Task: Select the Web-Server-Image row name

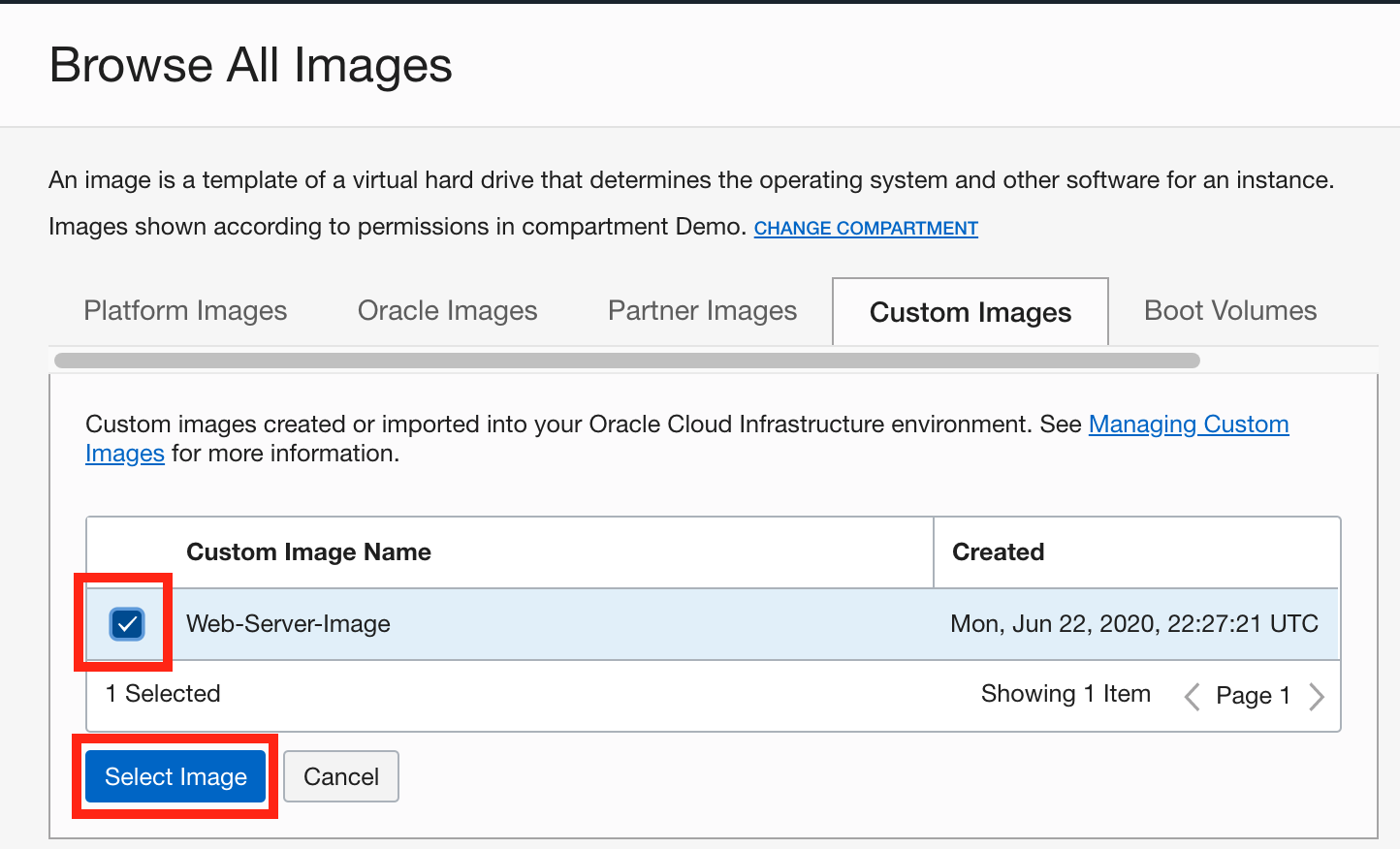Action: [x=288, y=624]
